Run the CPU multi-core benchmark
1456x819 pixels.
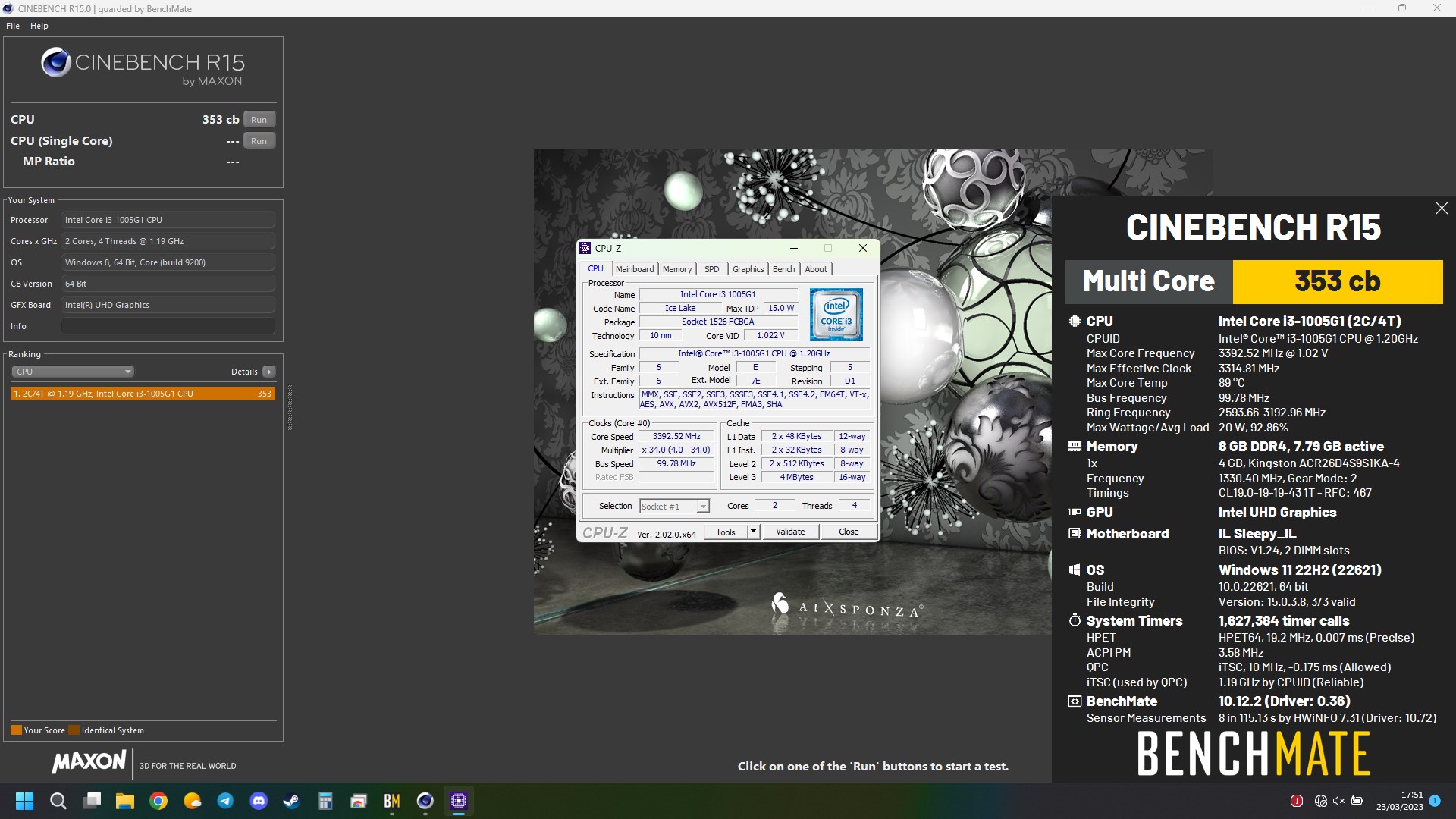click(259, 120)
